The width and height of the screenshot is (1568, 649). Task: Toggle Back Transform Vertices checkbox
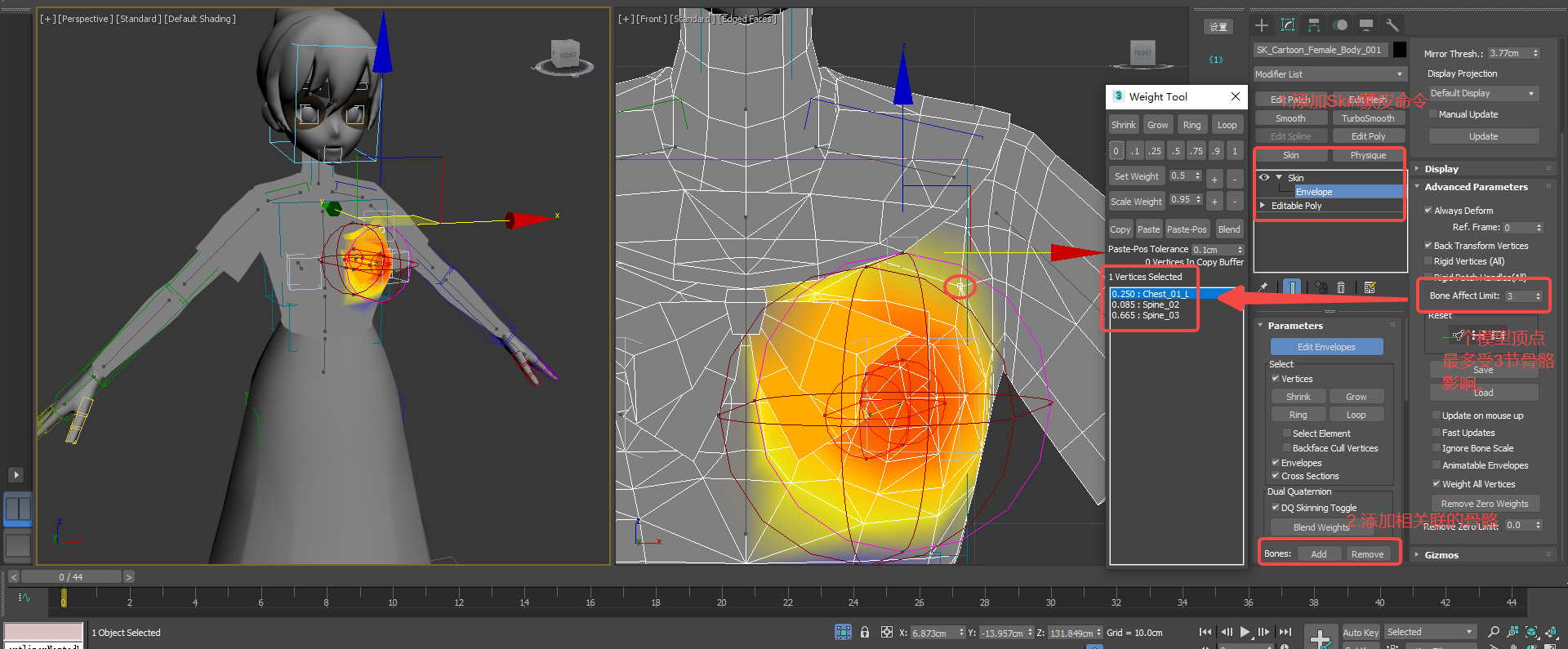1428,245
